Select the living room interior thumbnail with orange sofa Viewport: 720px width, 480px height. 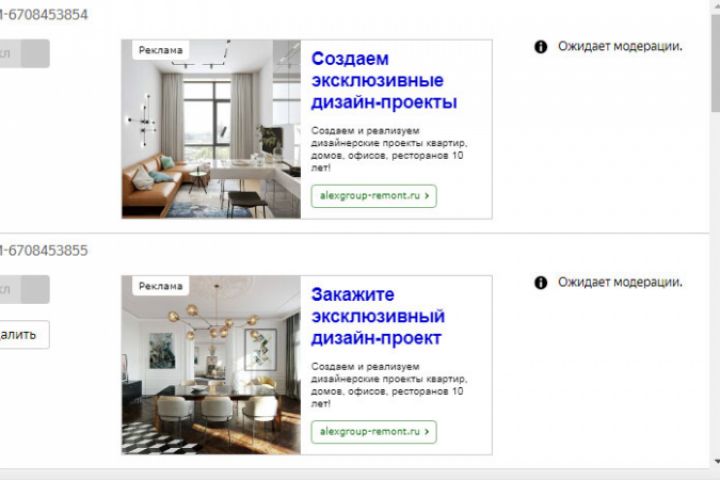click(x=211, y=129)
